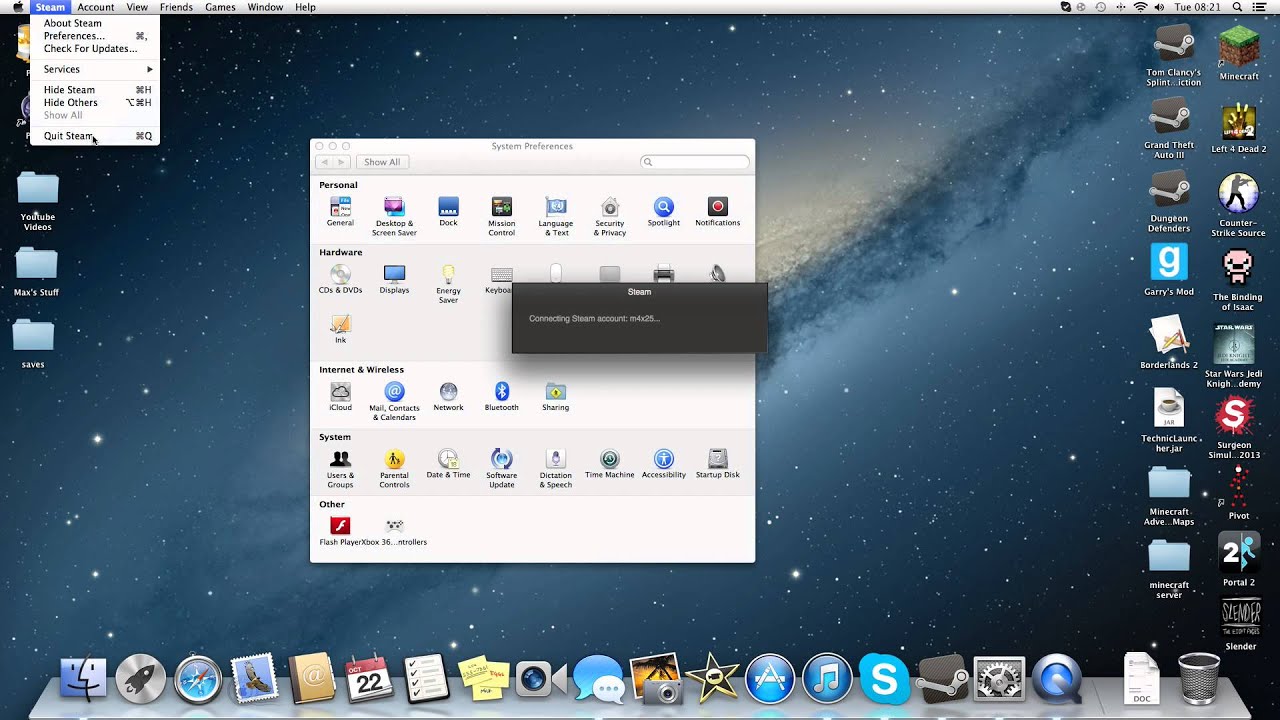Image resolution: width=1280 pixels, height=720 pixels.
Task: Open Desktop & Screen Saver preferences
Action: (394, 216)
